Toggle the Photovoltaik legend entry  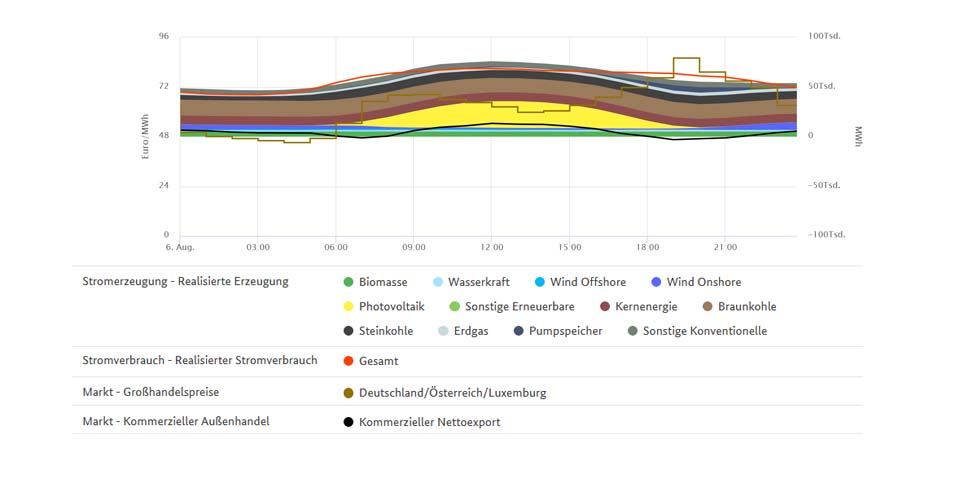tap(384, 307)
